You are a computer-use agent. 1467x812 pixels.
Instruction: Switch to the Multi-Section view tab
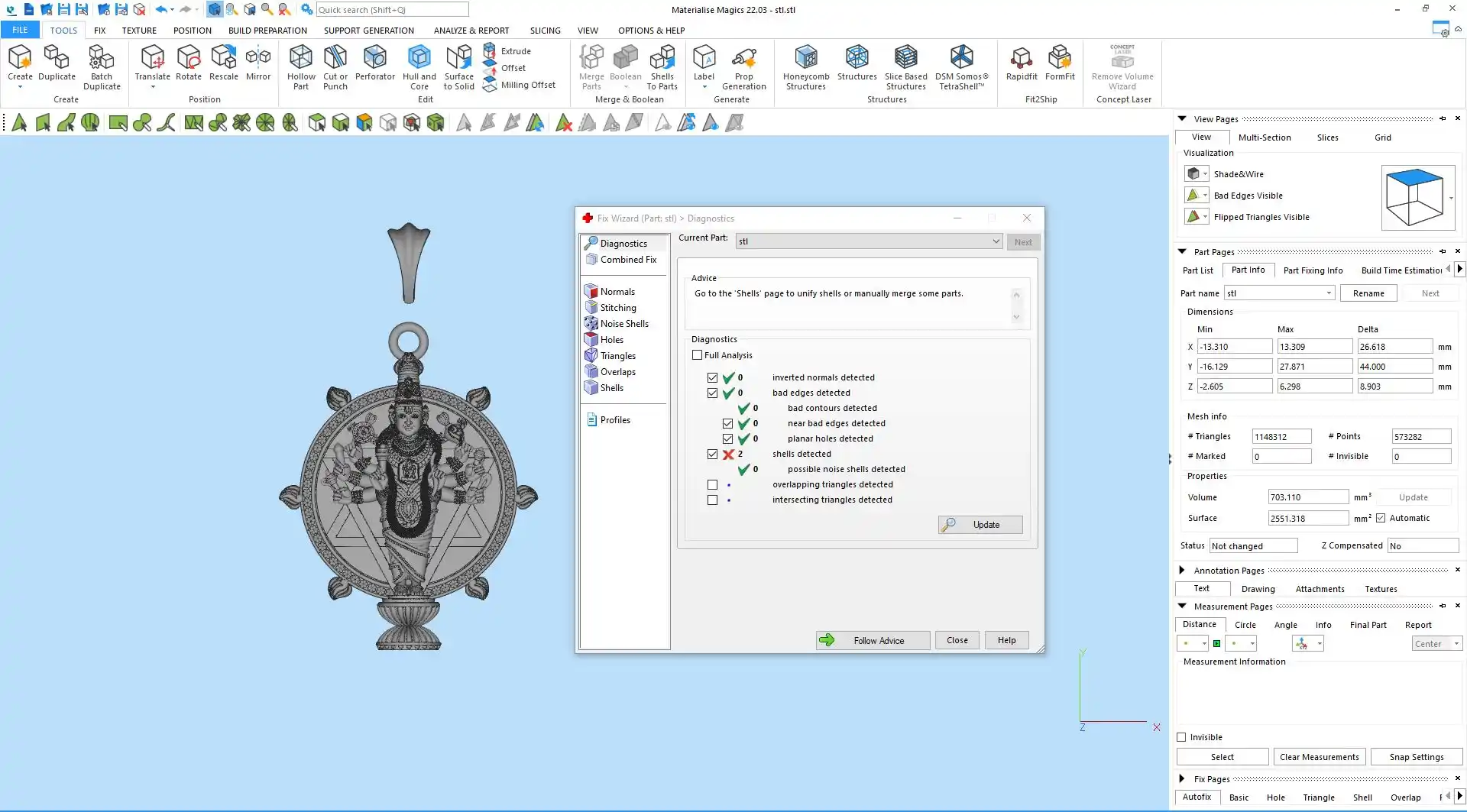click(x=1264, y=137)
